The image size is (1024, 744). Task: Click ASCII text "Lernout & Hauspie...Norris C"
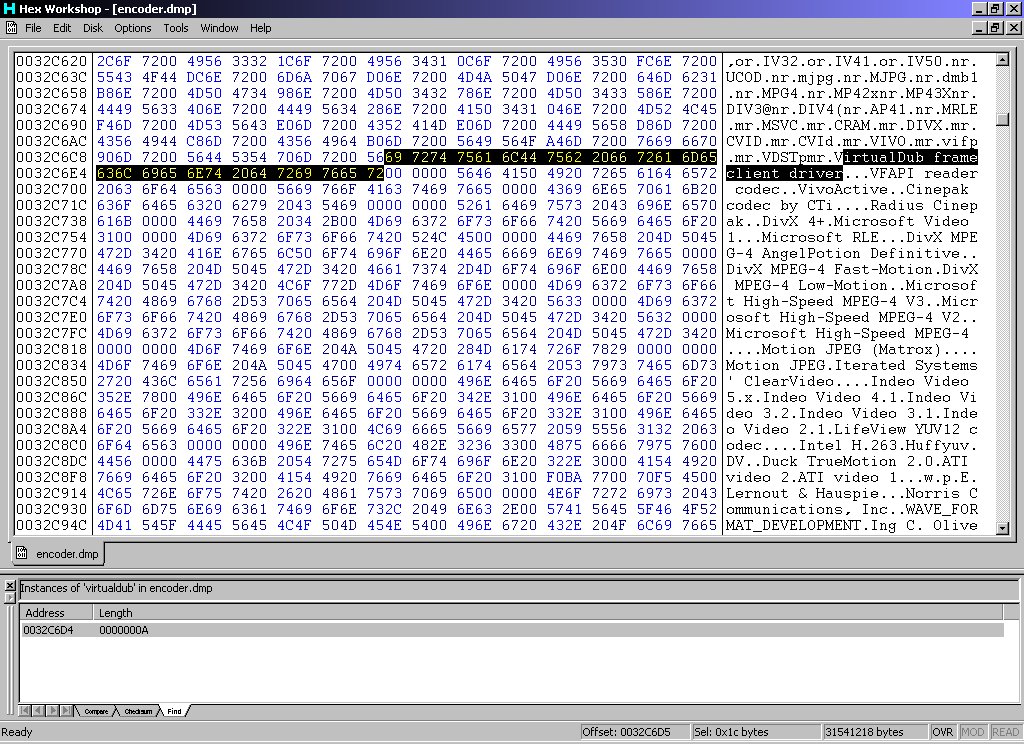click(852, 493)
